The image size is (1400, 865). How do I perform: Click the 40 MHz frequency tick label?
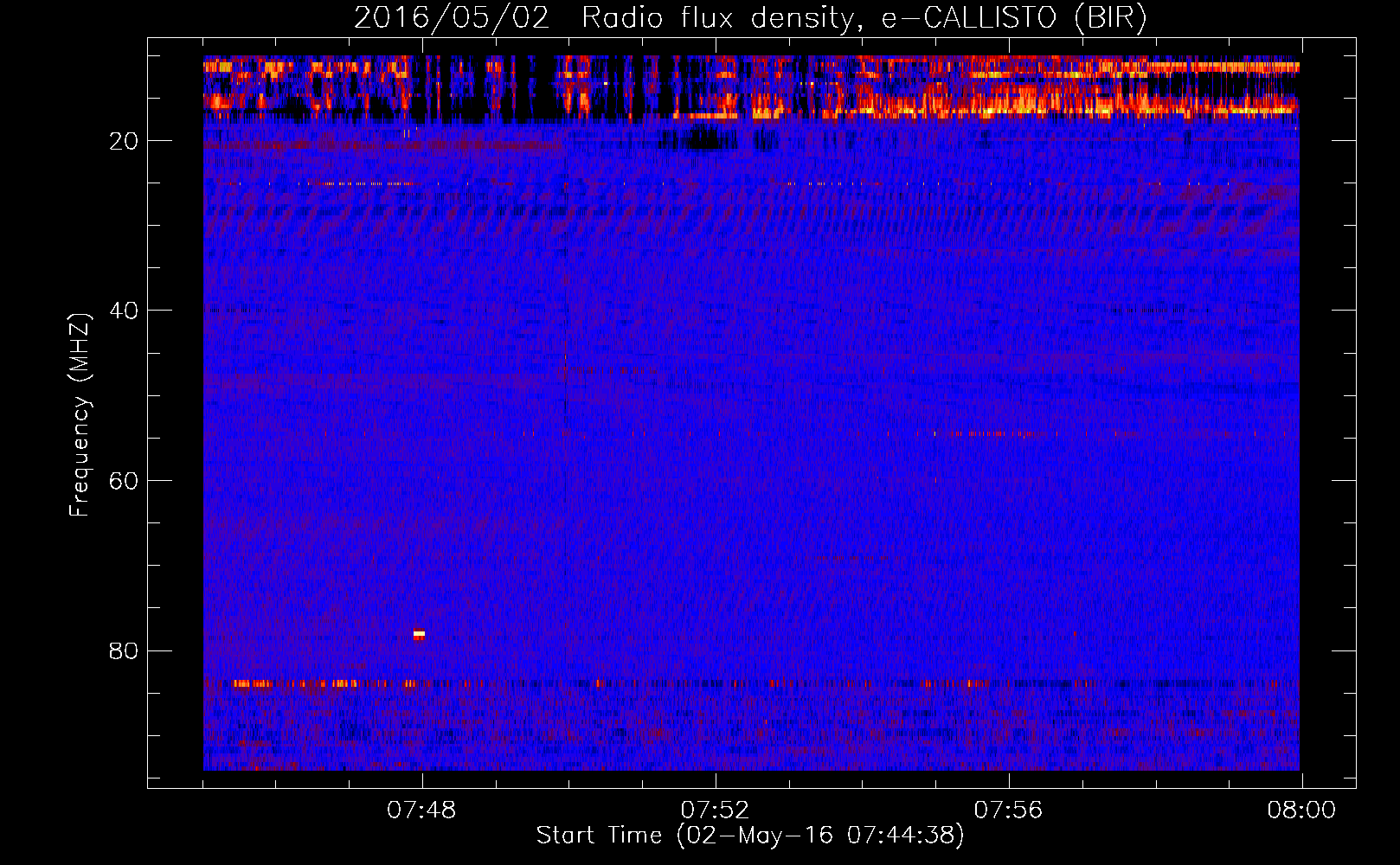tap(125, 311)
